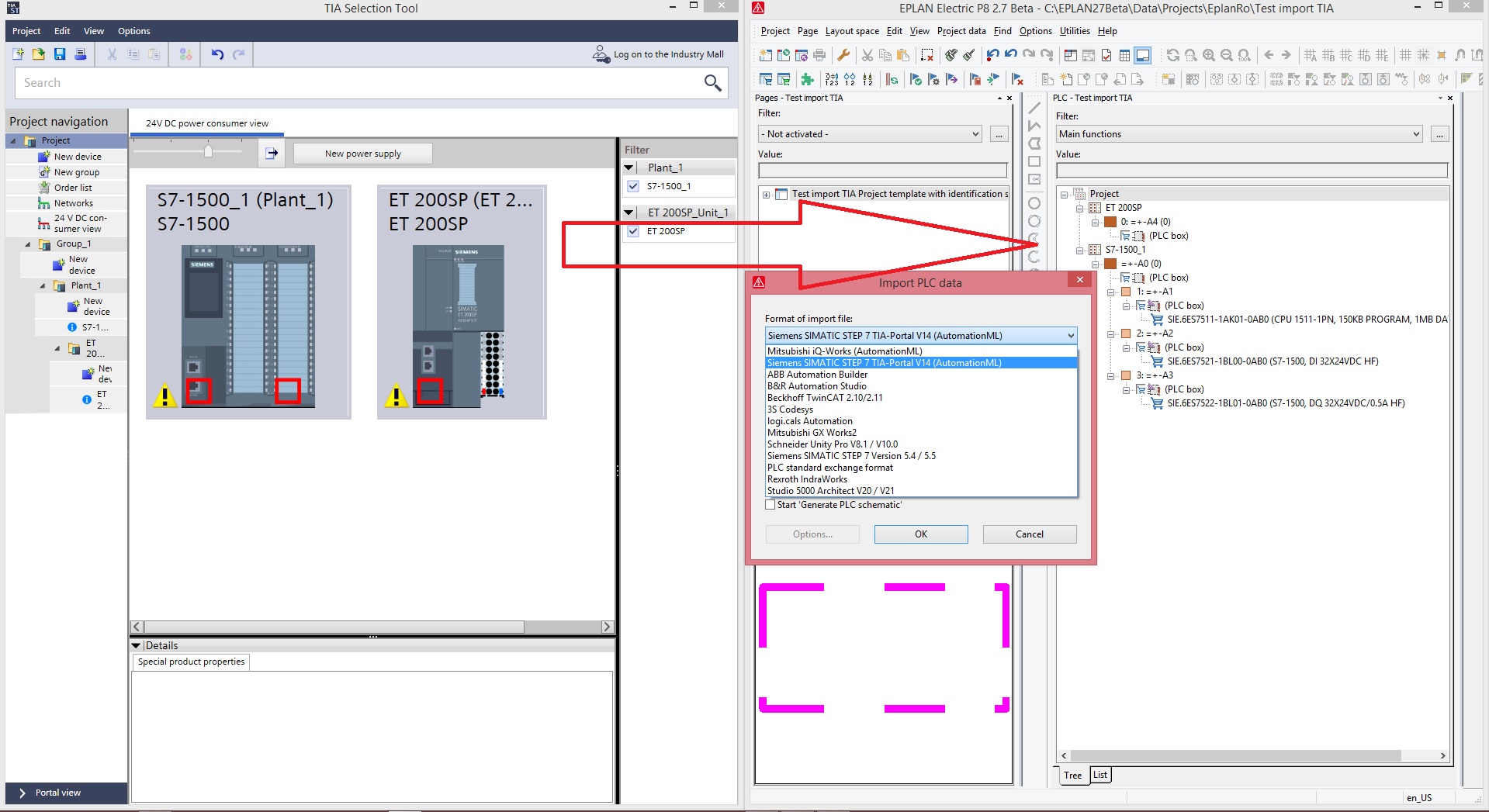This screenshot has height=812, width=1489.
Task: Collapse the ET 200SP_Unit_1 filter group
Action: [x=630, y=213]
